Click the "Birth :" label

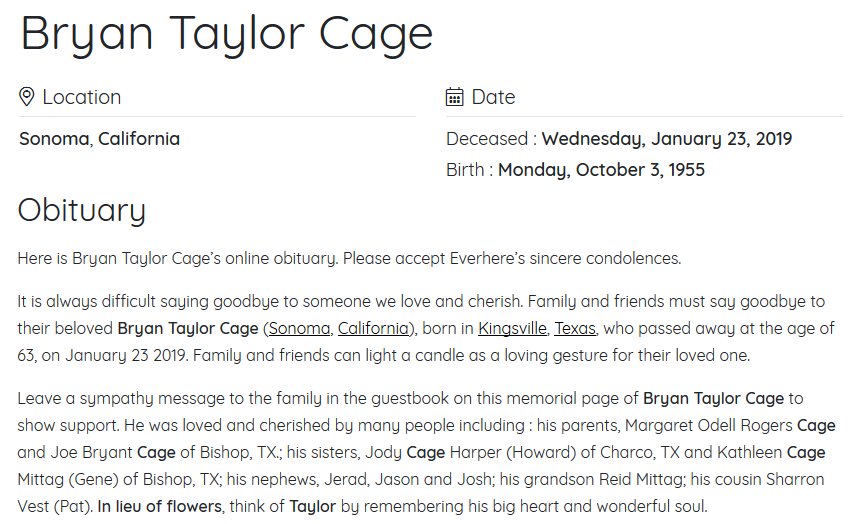click(470, 170)
